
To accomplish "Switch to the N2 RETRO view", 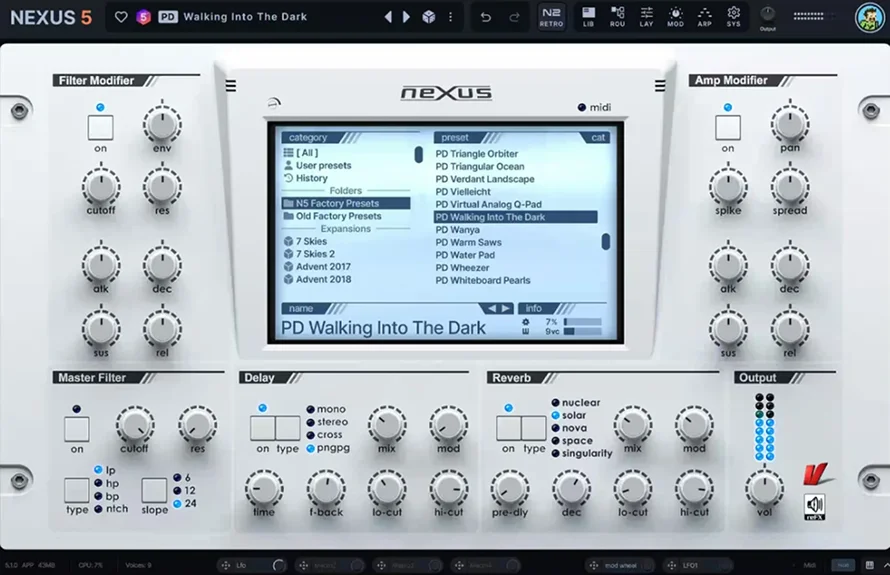I will tap(551, 16).
